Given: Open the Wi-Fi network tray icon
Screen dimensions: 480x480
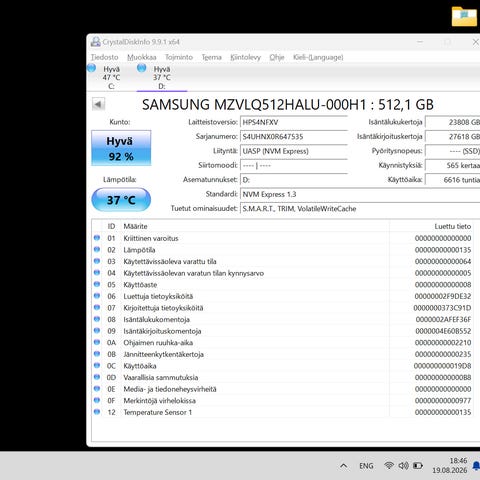Looking at the screenshot, I should tap(389, 465).
